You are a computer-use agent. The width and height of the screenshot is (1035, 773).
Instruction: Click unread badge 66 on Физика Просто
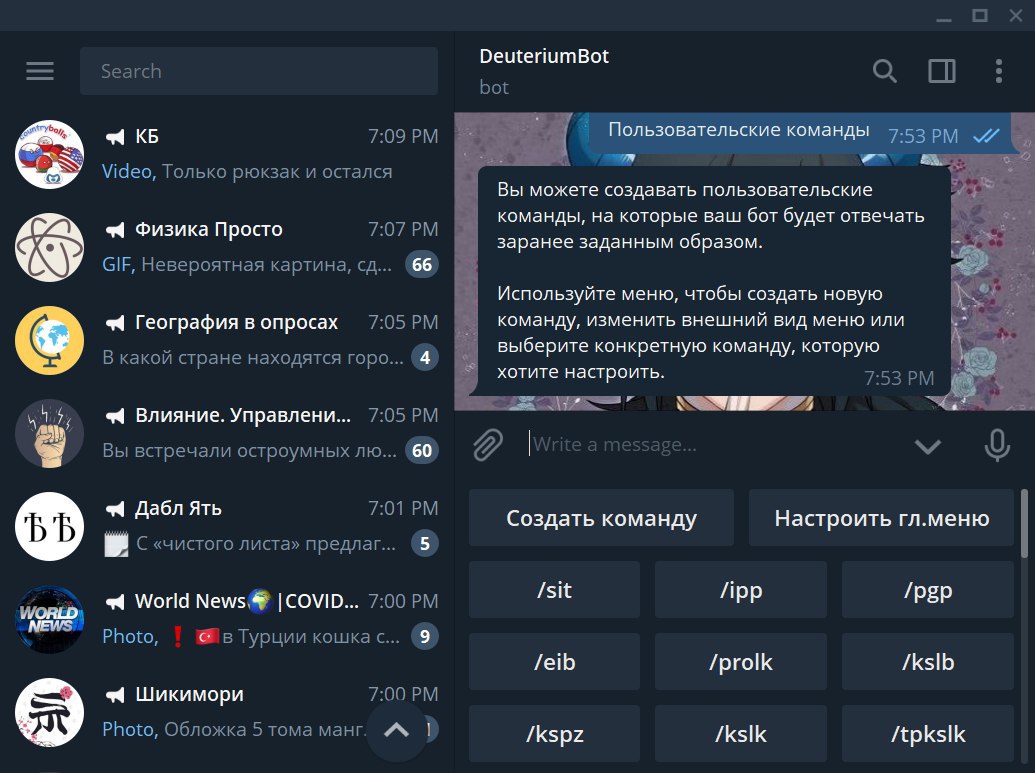[x=422, y=265]
